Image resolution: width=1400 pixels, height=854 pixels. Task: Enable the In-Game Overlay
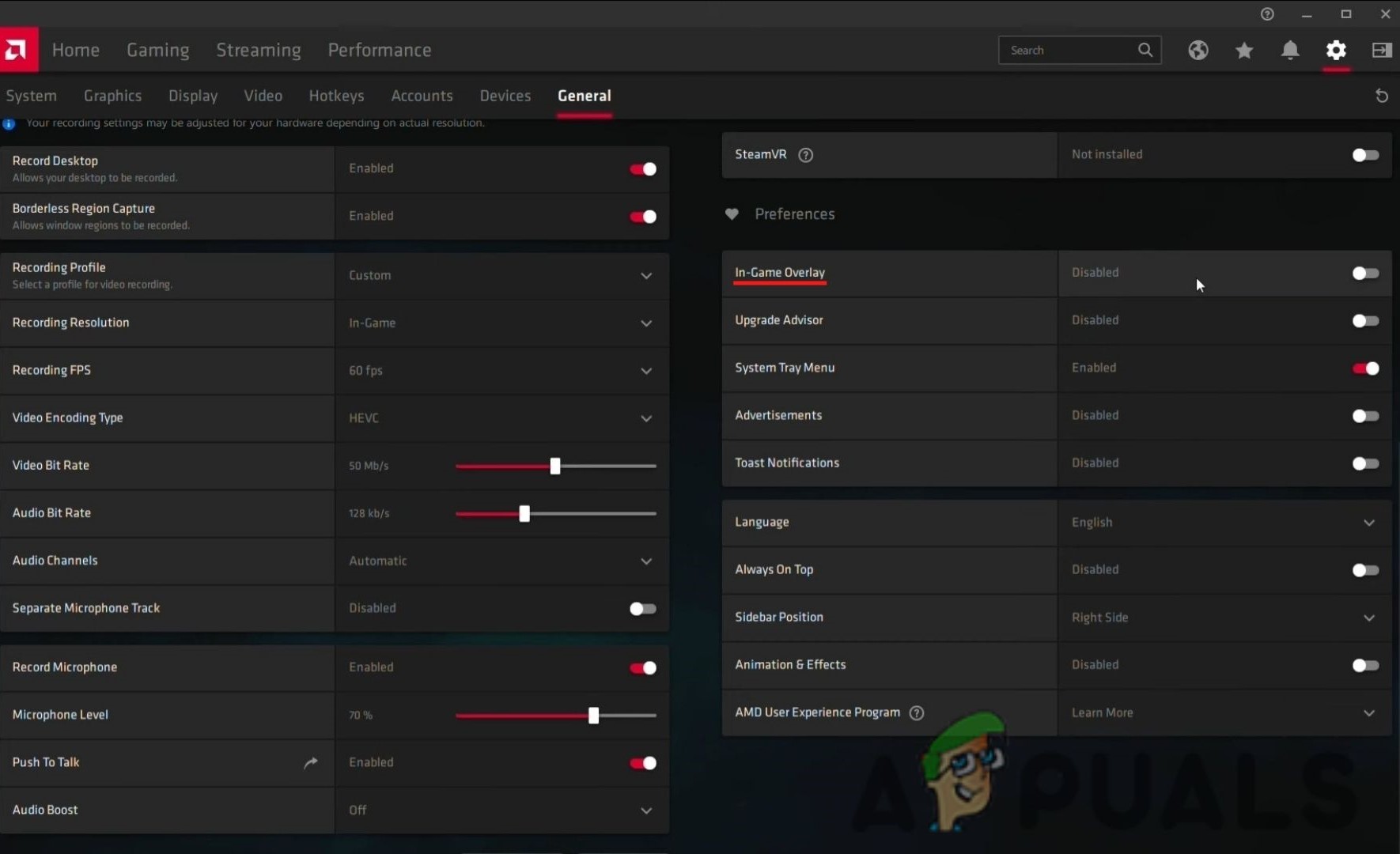click(1364, 273)
